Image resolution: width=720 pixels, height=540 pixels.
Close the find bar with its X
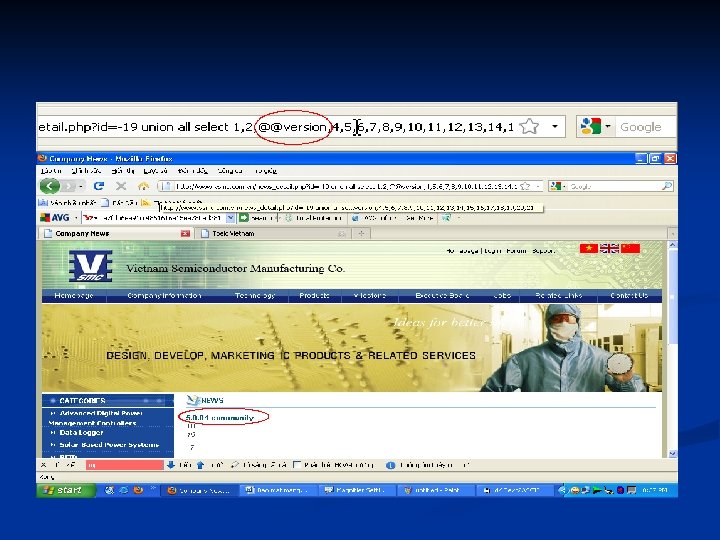point(44,465)
